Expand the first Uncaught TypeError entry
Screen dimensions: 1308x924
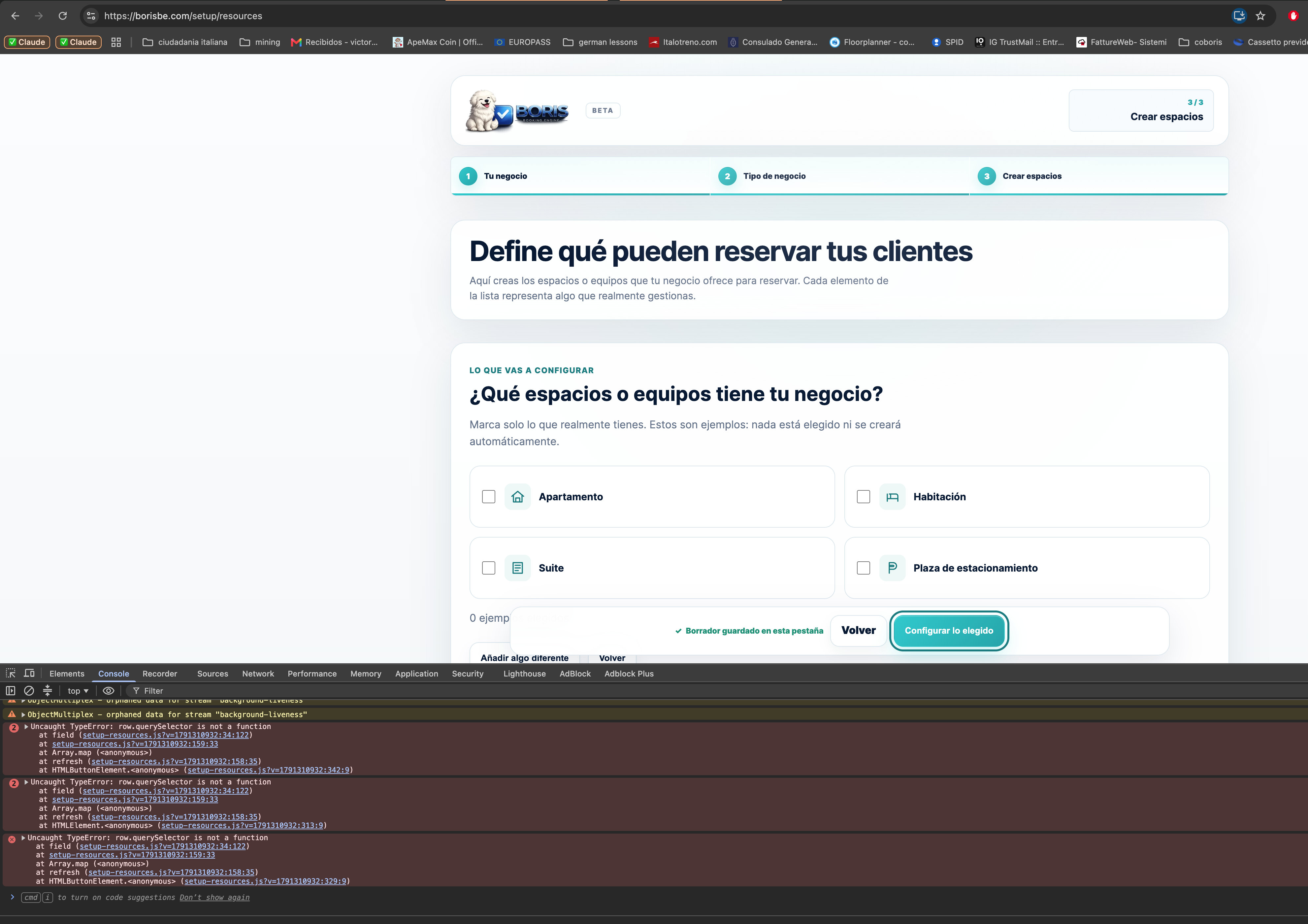[x=26, y=726]
